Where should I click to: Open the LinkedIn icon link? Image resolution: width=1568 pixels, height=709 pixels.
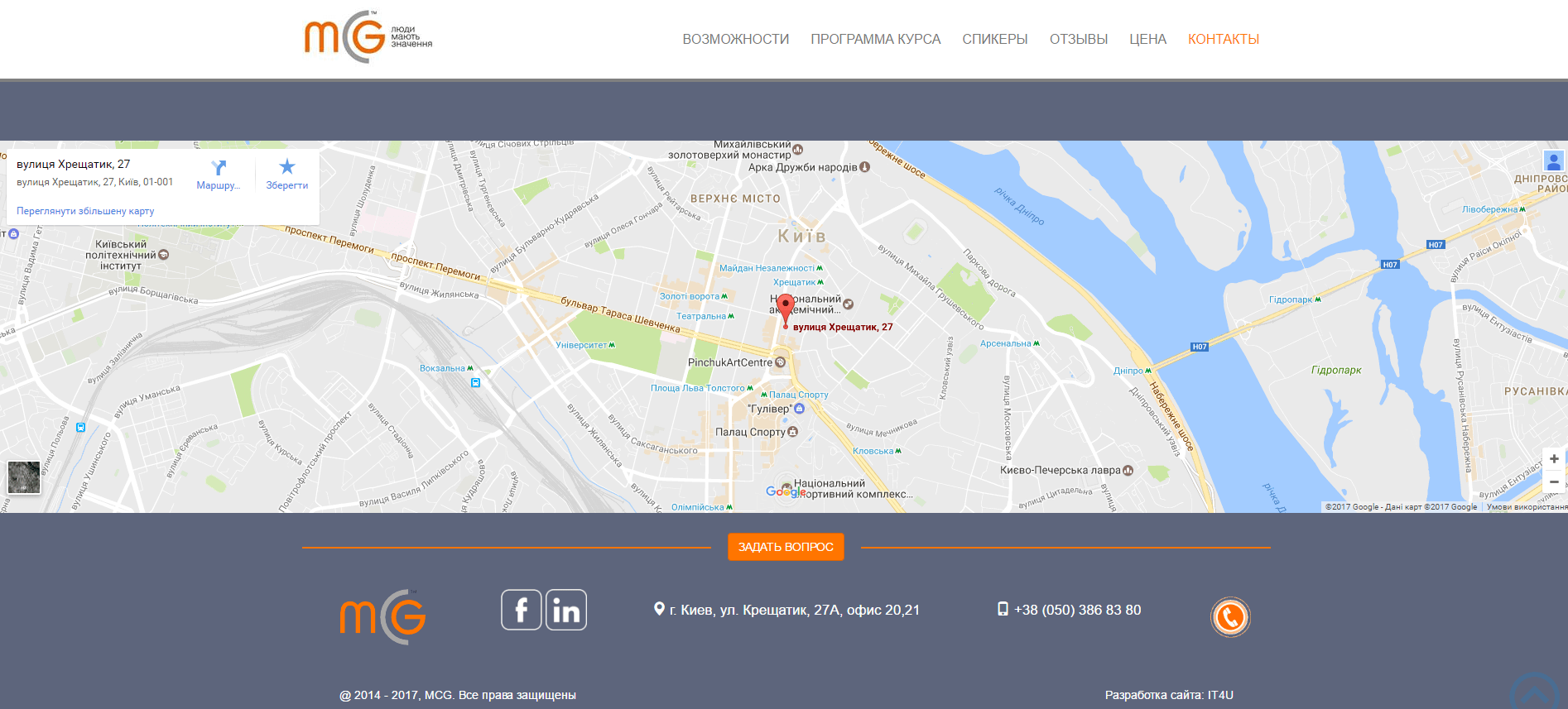click(x=566, y=611)
